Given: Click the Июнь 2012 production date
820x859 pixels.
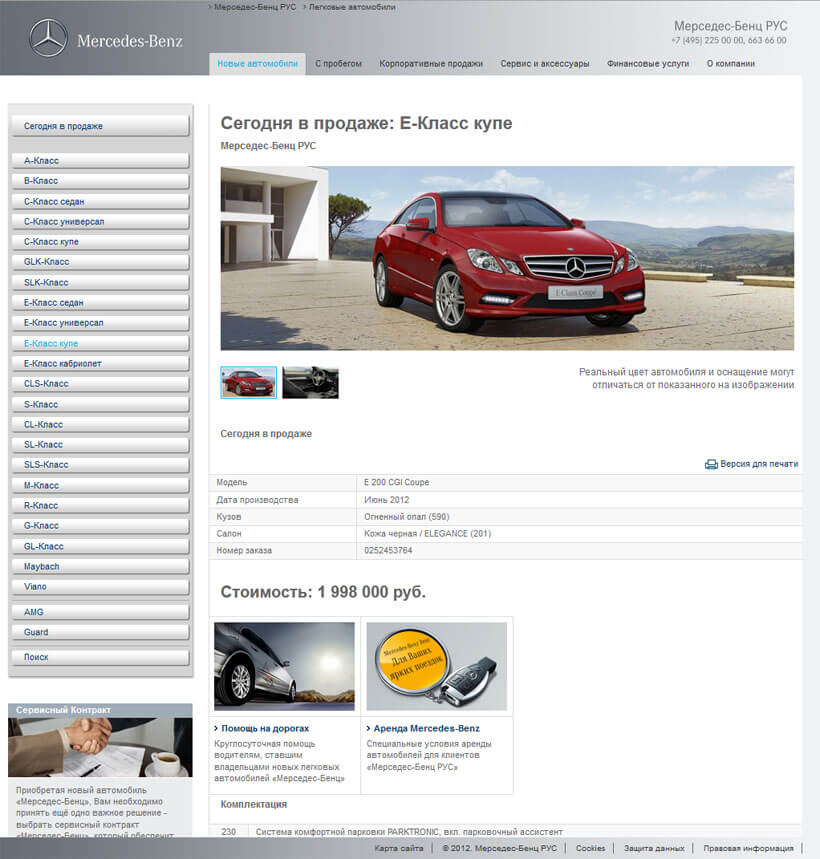Looking at the screenshot, I should 386,500.
